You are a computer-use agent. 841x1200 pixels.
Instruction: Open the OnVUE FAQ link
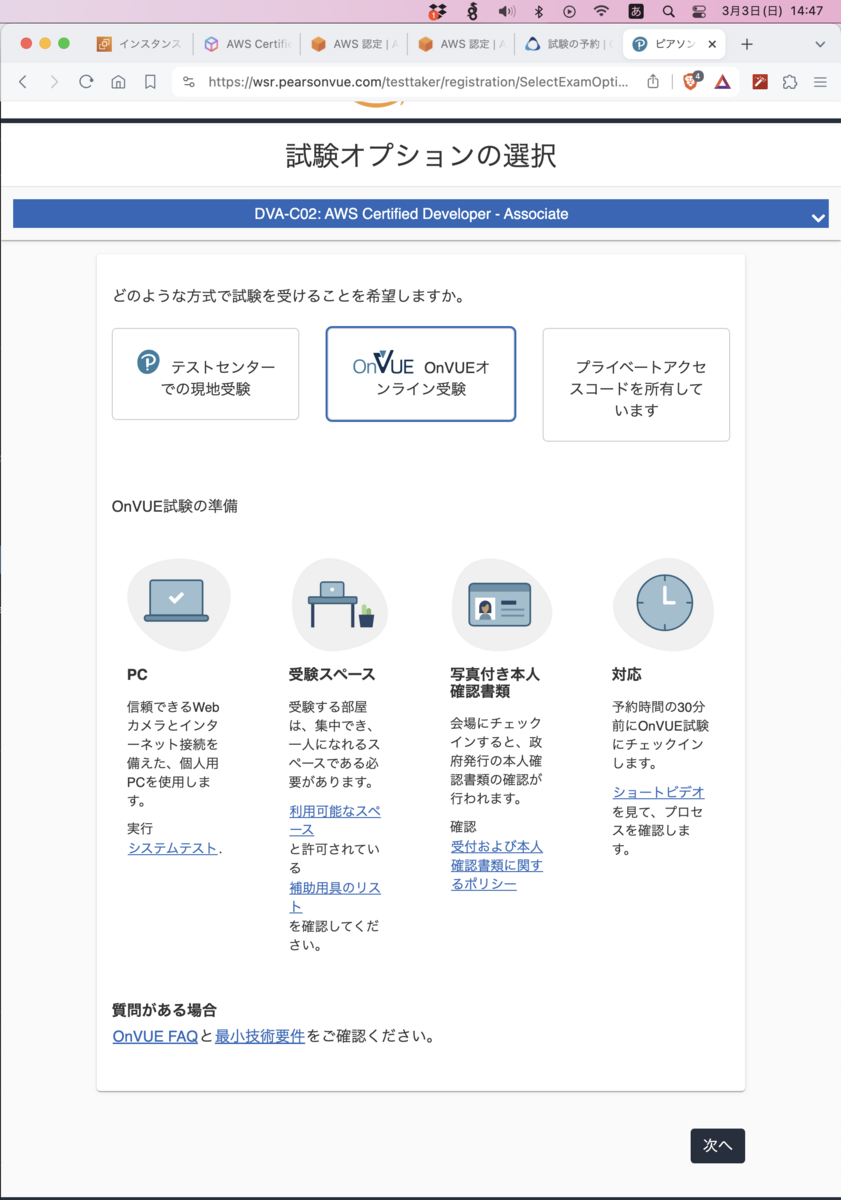click(155, 1037)
